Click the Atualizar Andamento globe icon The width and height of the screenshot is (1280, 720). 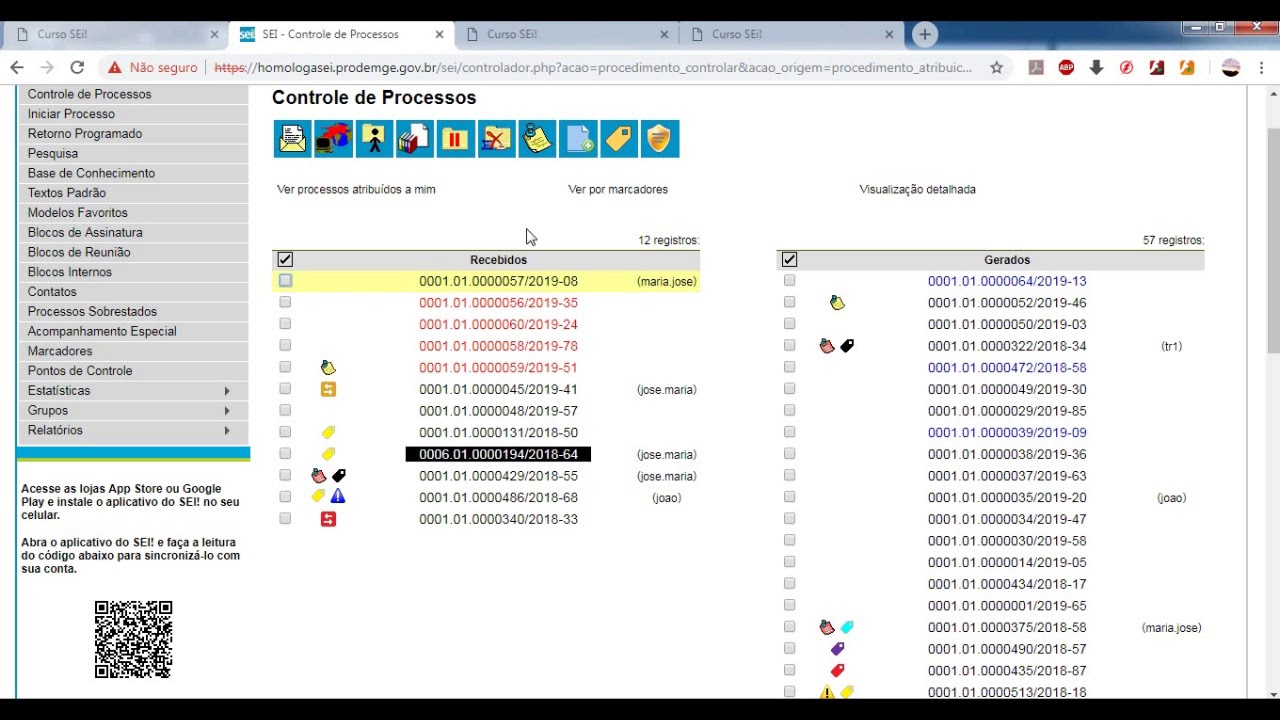(x=334, y=139)
